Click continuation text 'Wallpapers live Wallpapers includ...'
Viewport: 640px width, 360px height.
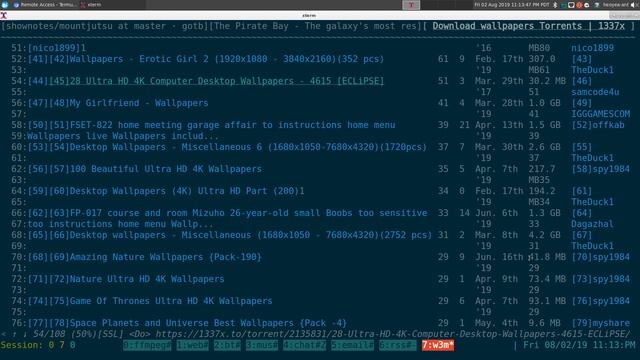tap(123, 136)
